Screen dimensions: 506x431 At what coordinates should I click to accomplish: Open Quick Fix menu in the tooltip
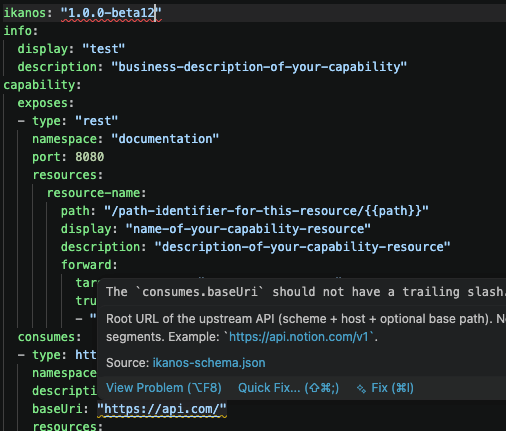click(x=288, y=388)
